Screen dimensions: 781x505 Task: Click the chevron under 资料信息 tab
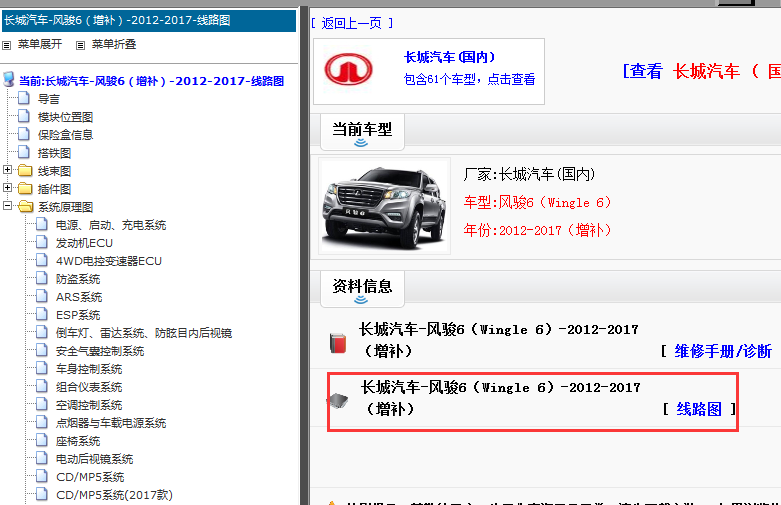(361, 300)
